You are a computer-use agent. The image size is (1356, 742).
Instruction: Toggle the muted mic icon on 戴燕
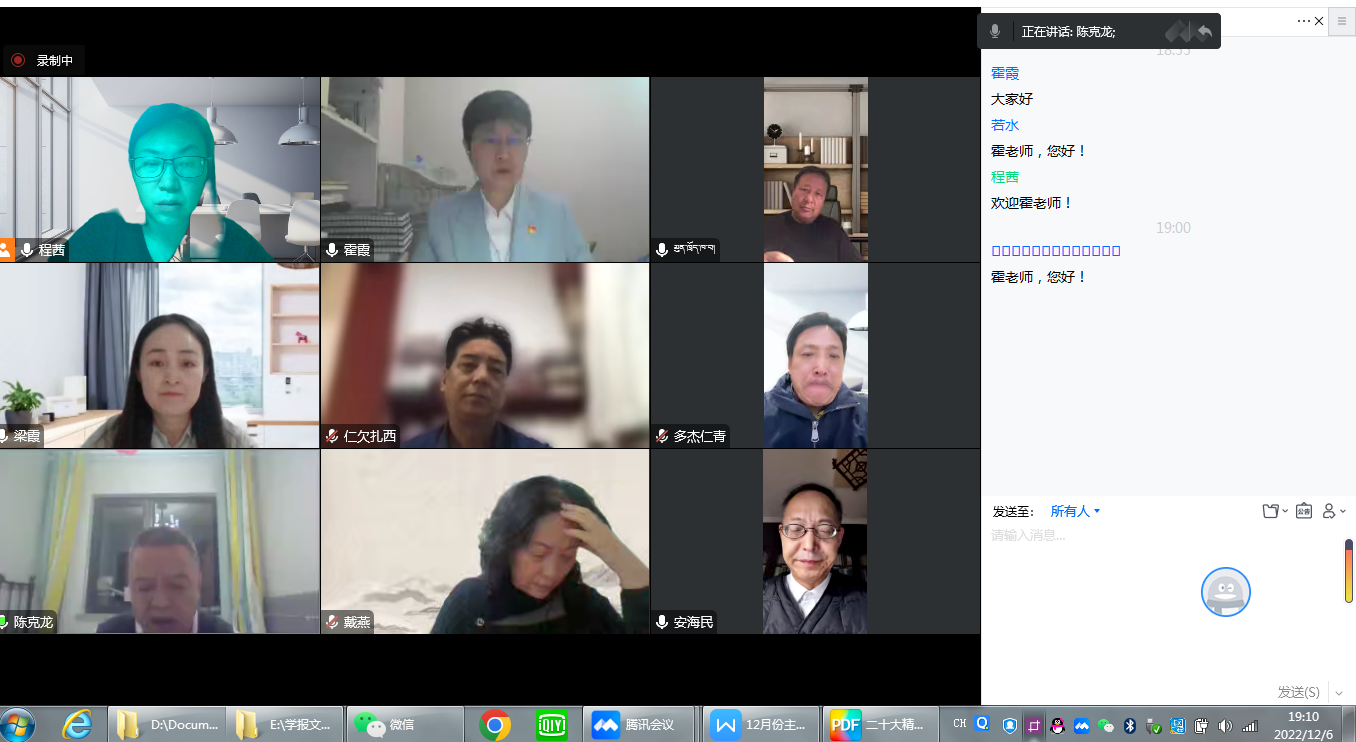(x=332, y=622)
